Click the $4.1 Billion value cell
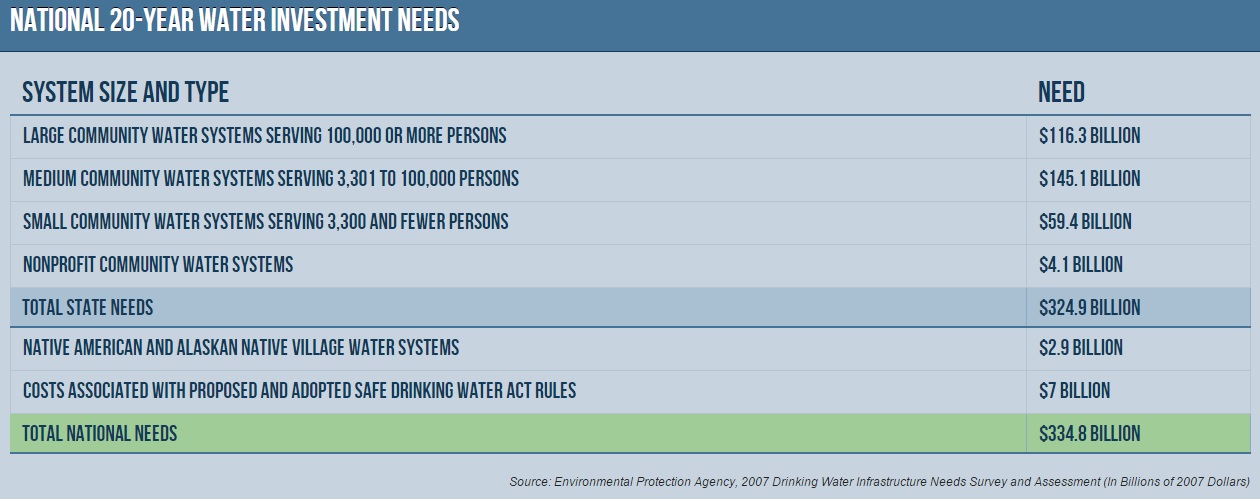This screenshot has width=1260, height=499. (x=1080, y=265)
